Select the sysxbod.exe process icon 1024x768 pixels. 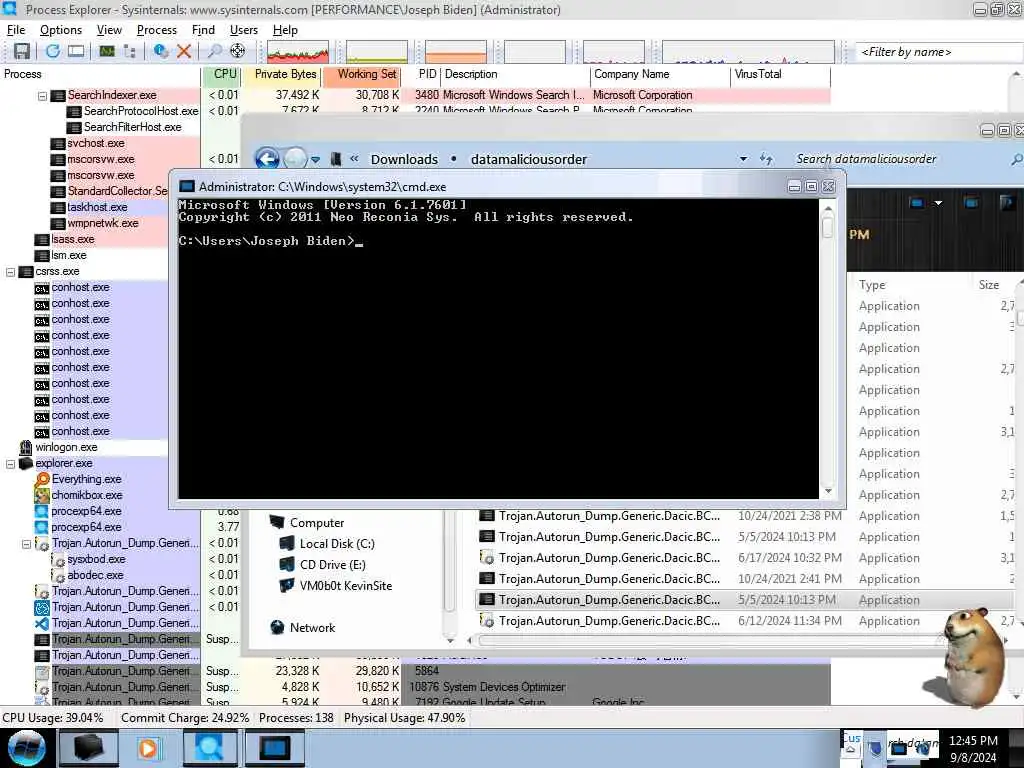pos(58,560)
